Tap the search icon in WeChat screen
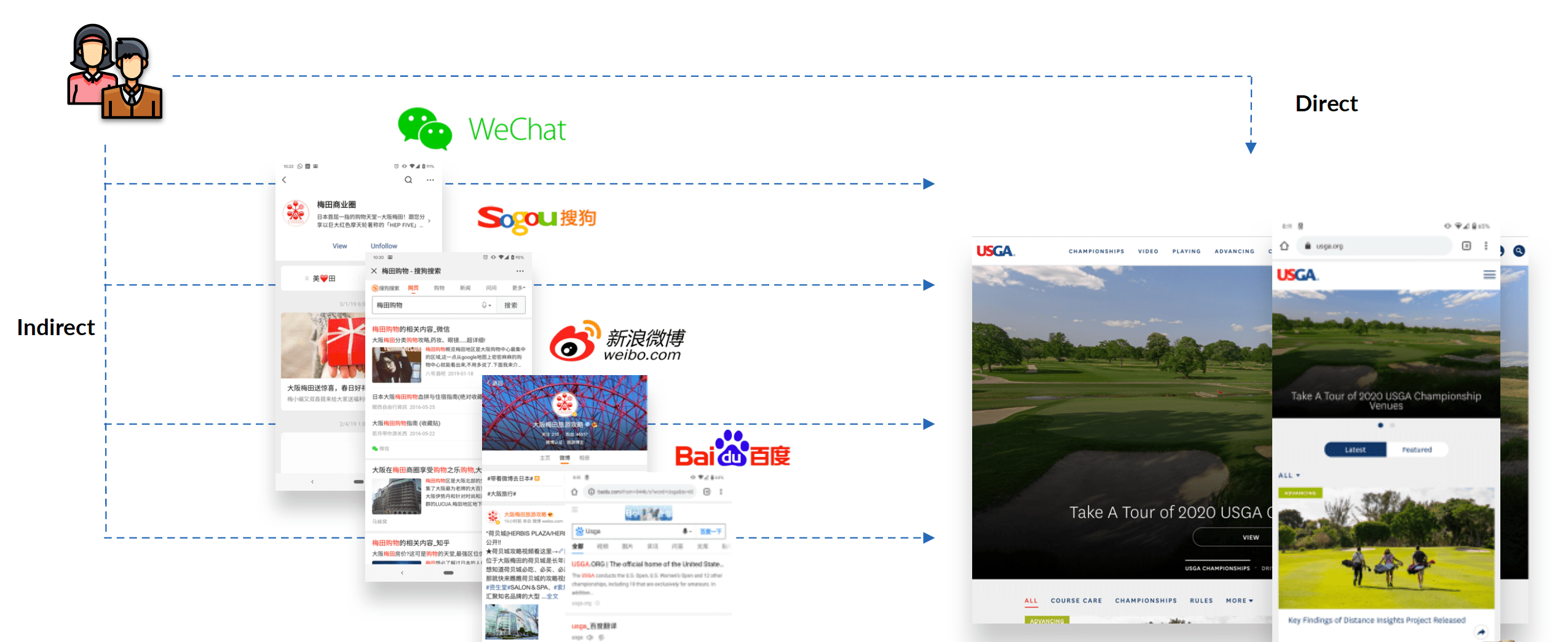This screenshot has height=642, width=1568. pos(408,180)
